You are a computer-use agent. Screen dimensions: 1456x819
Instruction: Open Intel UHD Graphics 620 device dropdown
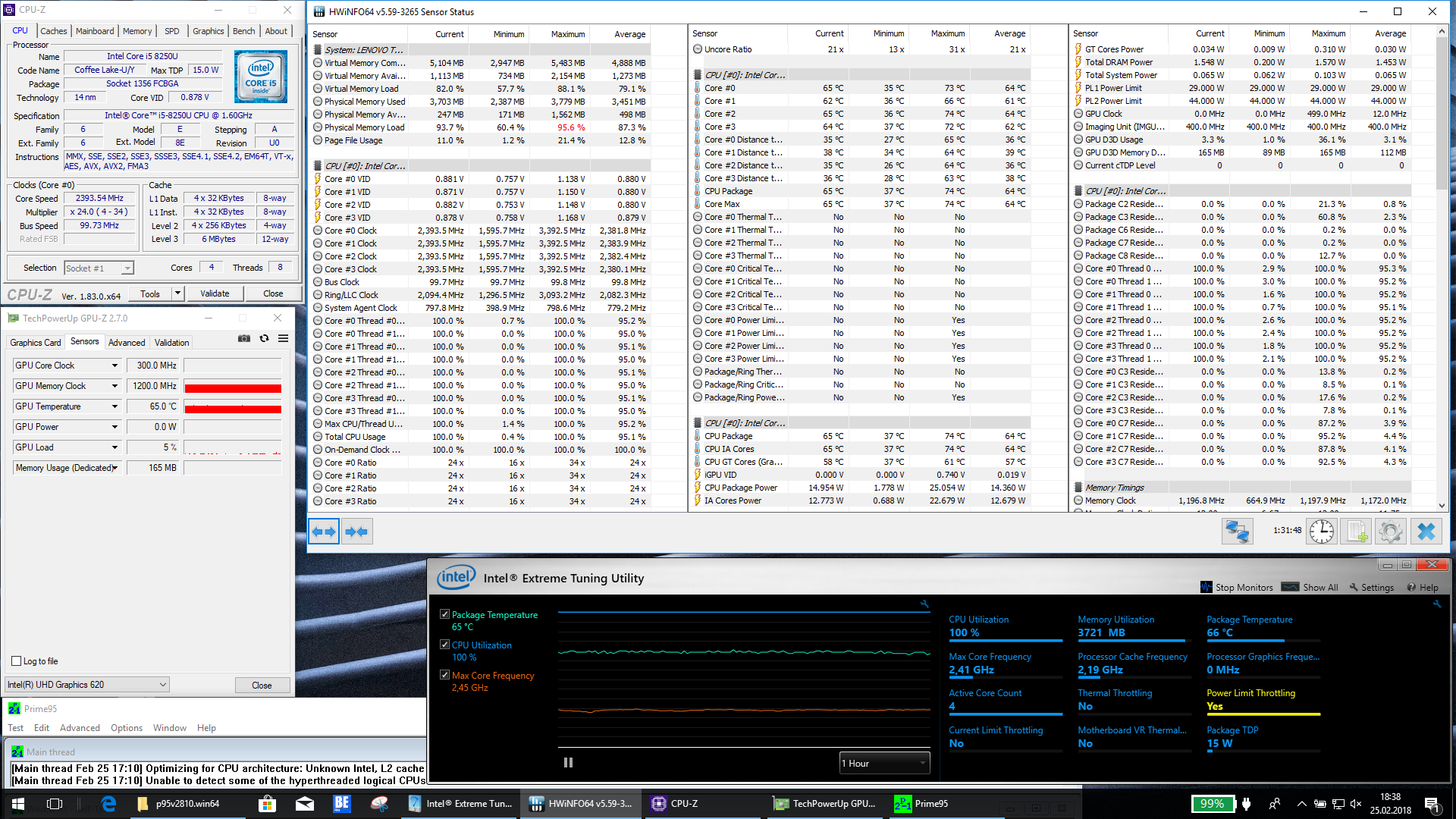click(87, 685)
